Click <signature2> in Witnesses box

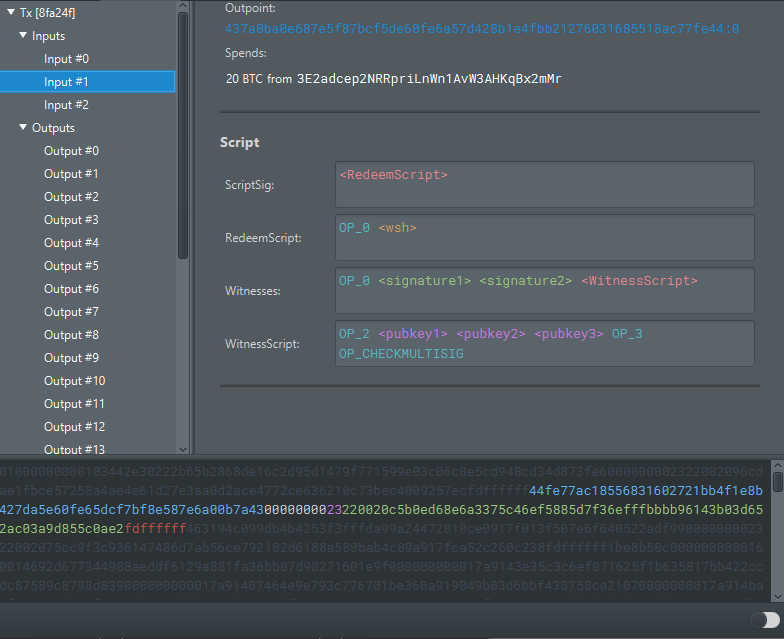[x=526, y=281]
